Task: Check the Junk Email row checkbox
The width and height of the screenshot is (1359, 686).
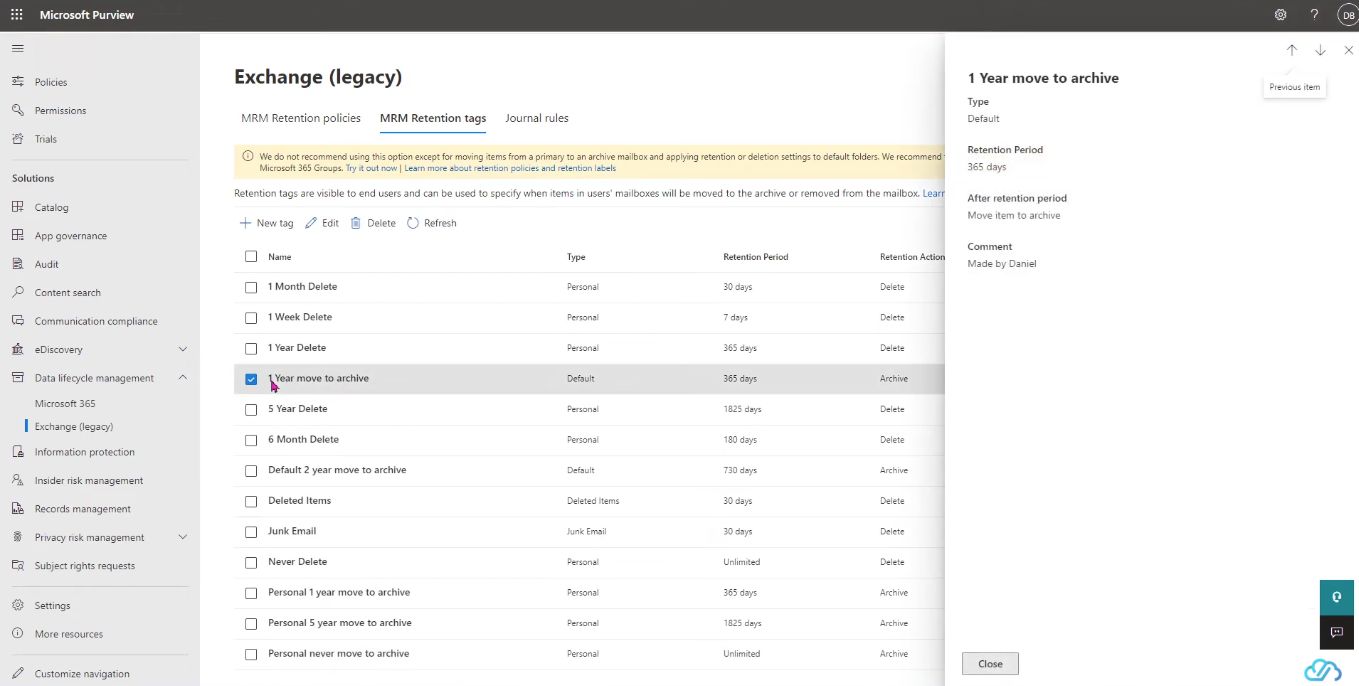Action: pos(251,531)
